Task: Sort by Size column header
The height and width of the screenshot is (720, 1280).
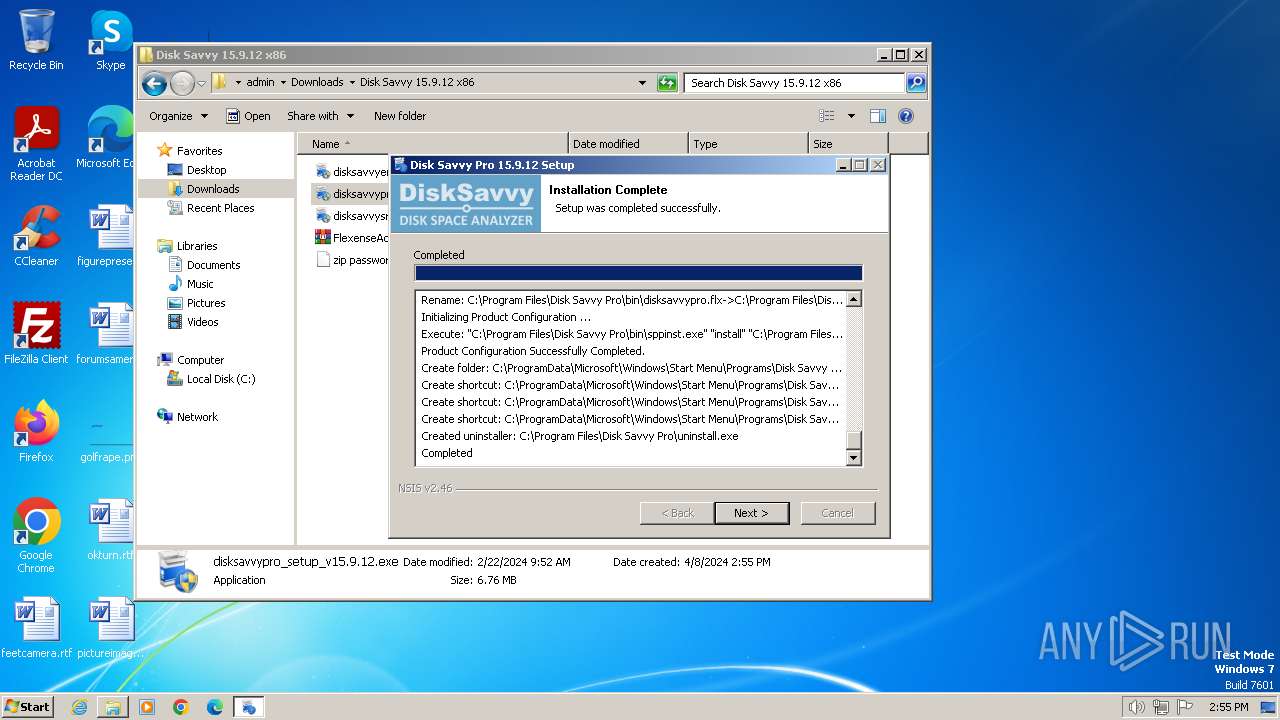Action: click(x=848, y=144)
